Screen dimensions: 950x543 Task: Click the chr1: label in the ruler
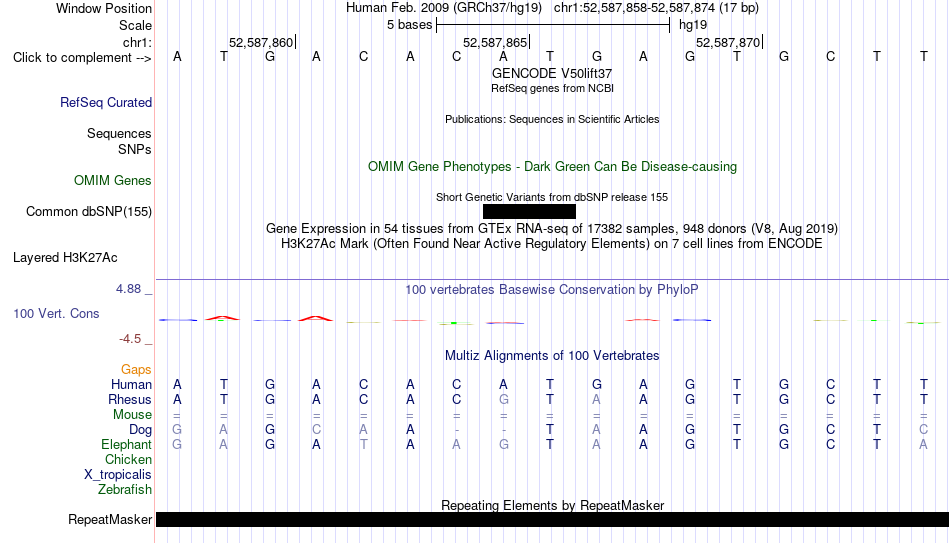pos(138,42)
